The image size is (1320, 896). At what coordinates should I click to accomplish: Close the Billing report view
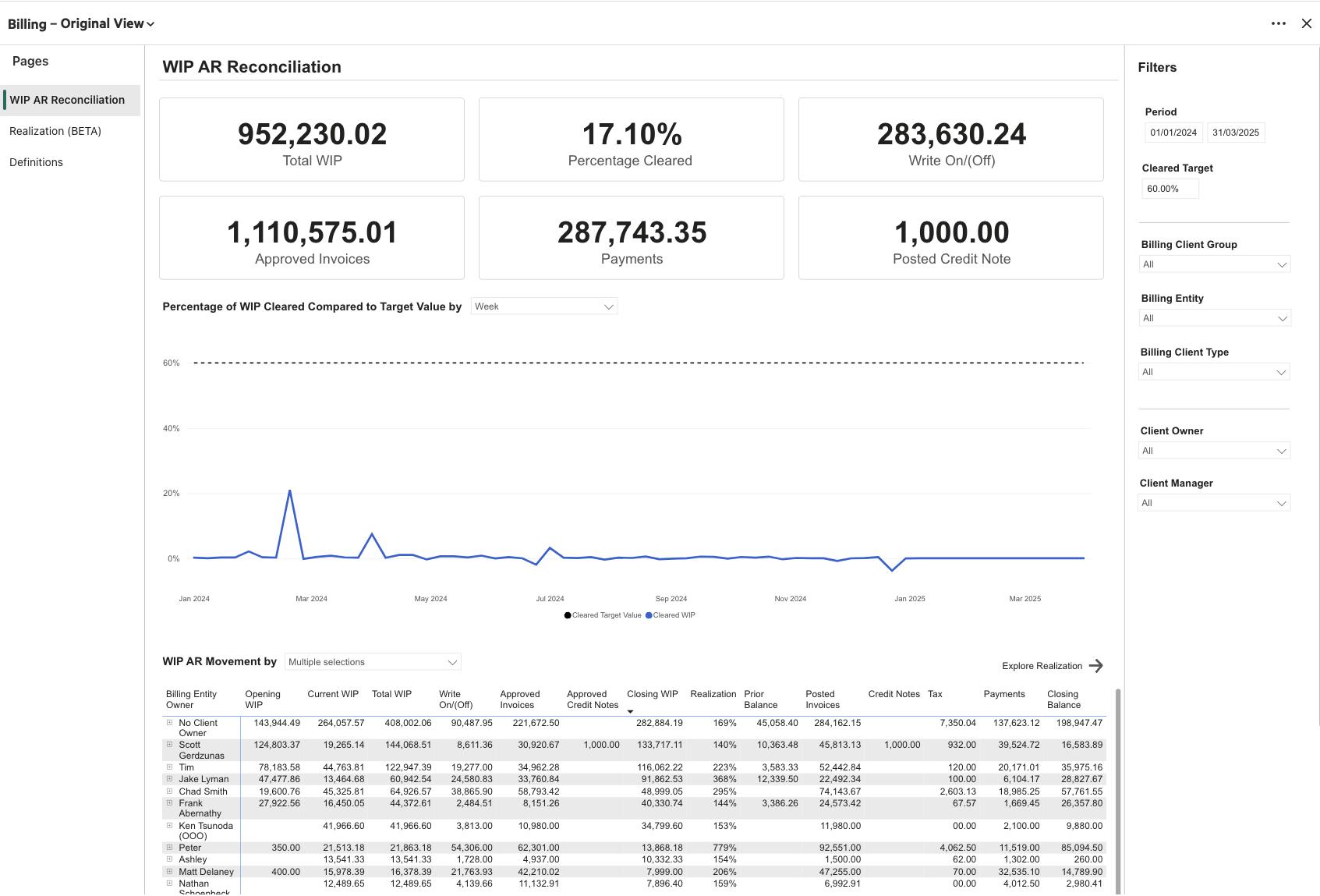click(1307, 23)
